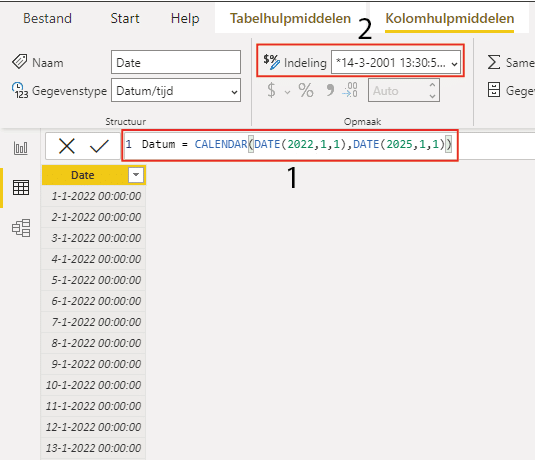Viewport: 536px width, 460px height.
Task: Select cell 4-1-2022 00:00:00
Action: click(94, 259)
